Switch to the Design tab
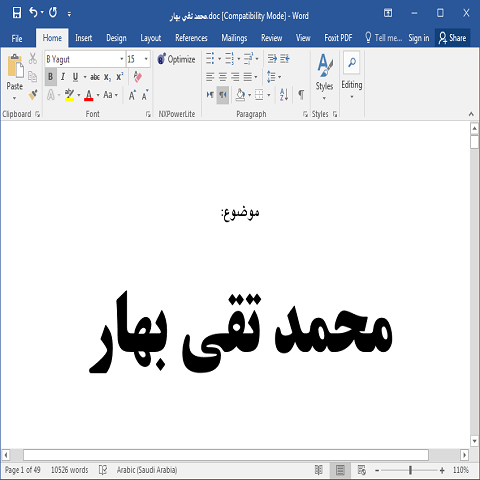The height and width of the screenshot is (480, 480). [x=116, y=38]
